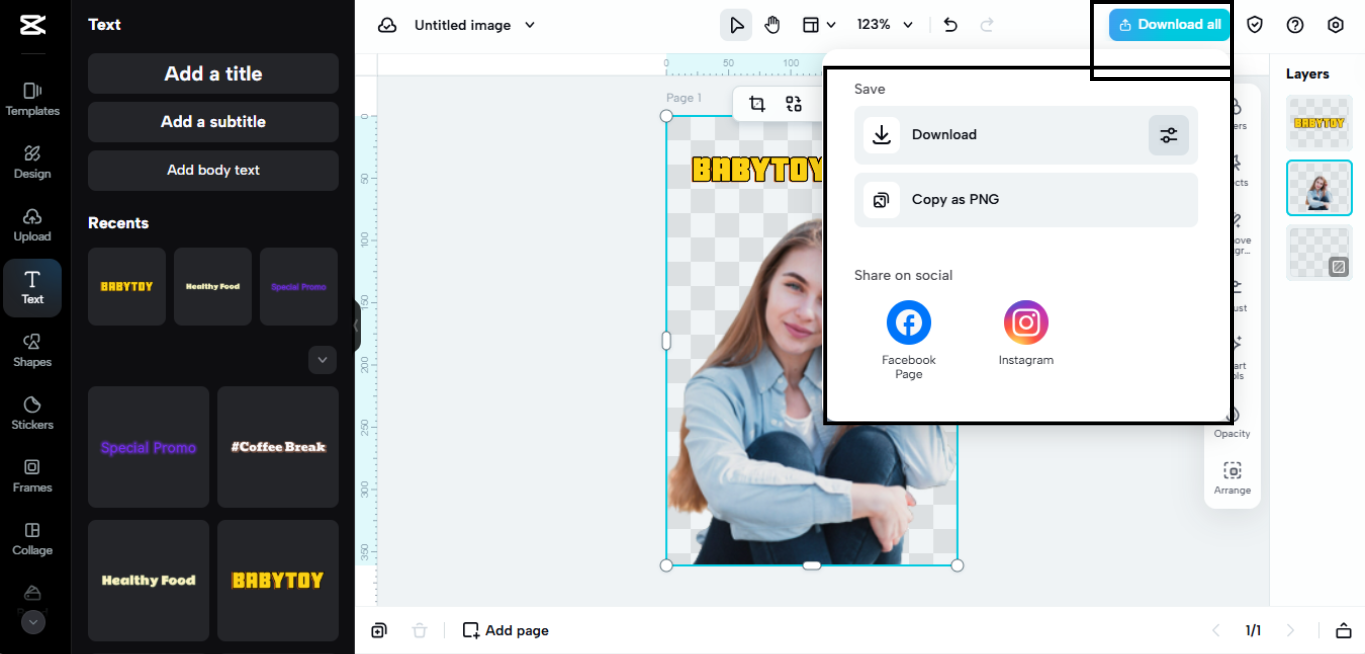Open the Shapes sidebar panel
This screenshot has width=1365, height=654.
click(x=33, y=351)
